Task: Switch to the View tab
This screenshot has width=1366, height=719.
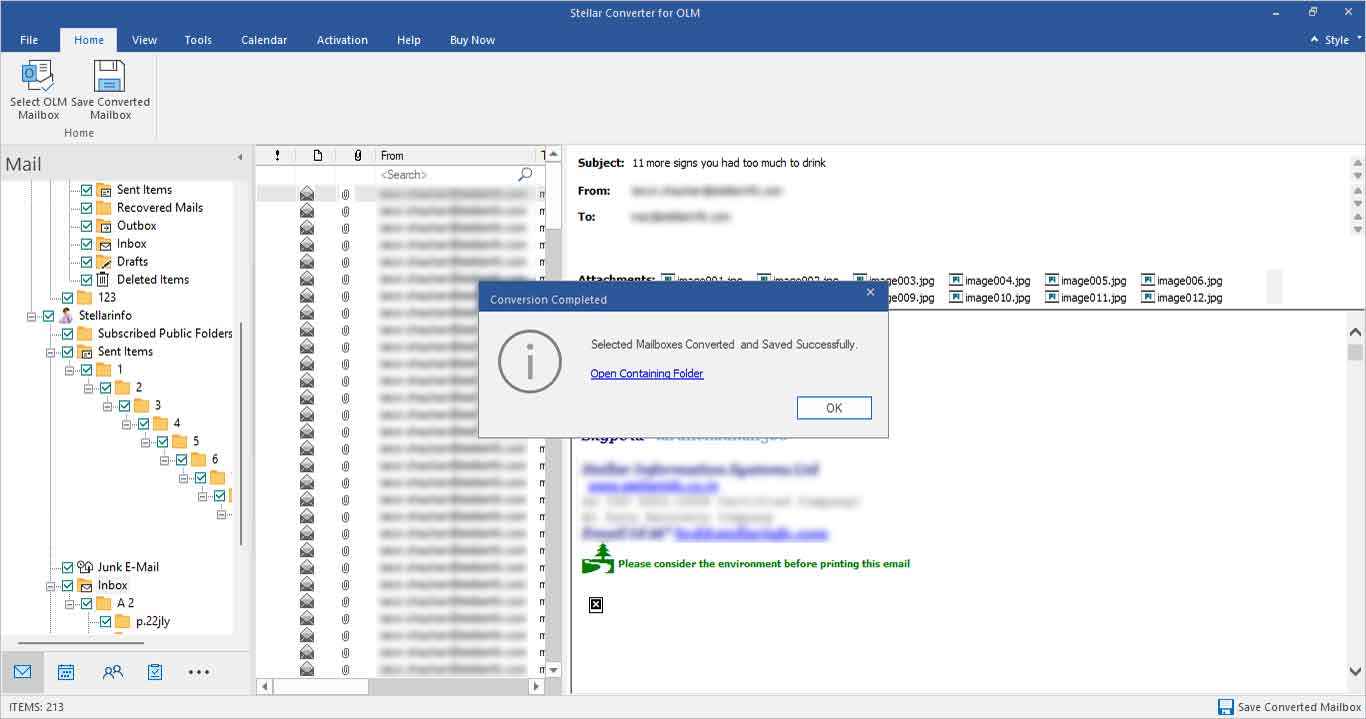Action: click(144, 40)
